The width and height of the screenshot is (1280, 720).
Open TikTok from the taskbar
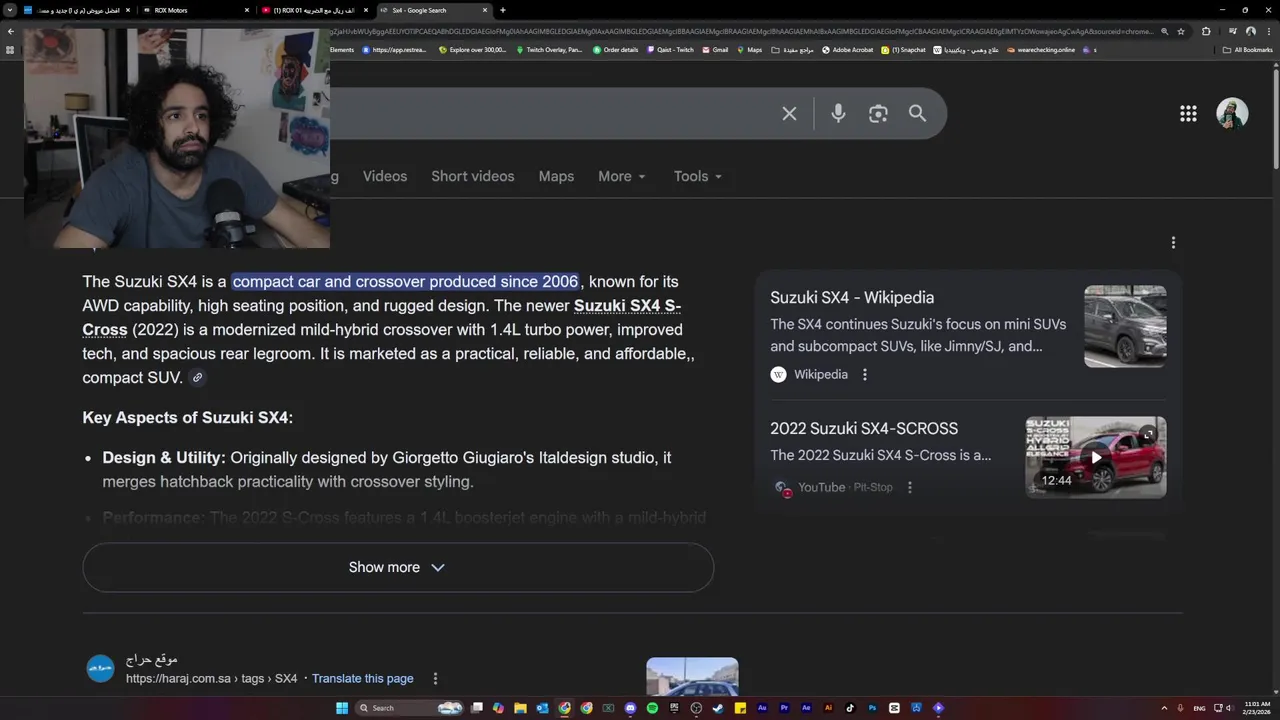[x=850, y=708]
